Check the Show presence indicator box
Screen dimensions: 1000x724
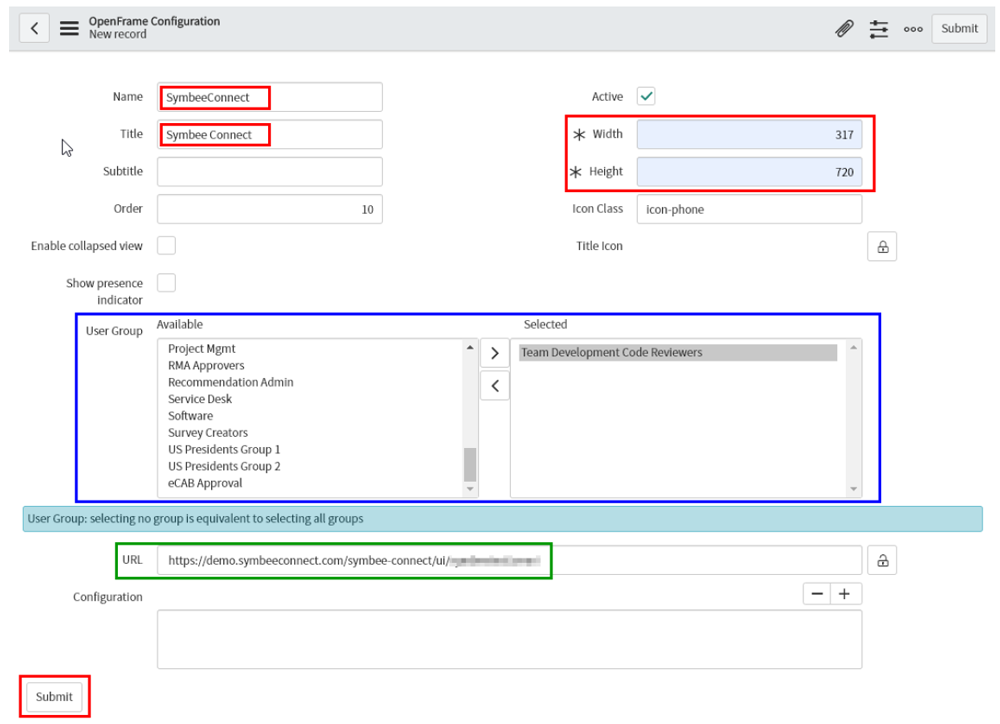pos(167,283)
